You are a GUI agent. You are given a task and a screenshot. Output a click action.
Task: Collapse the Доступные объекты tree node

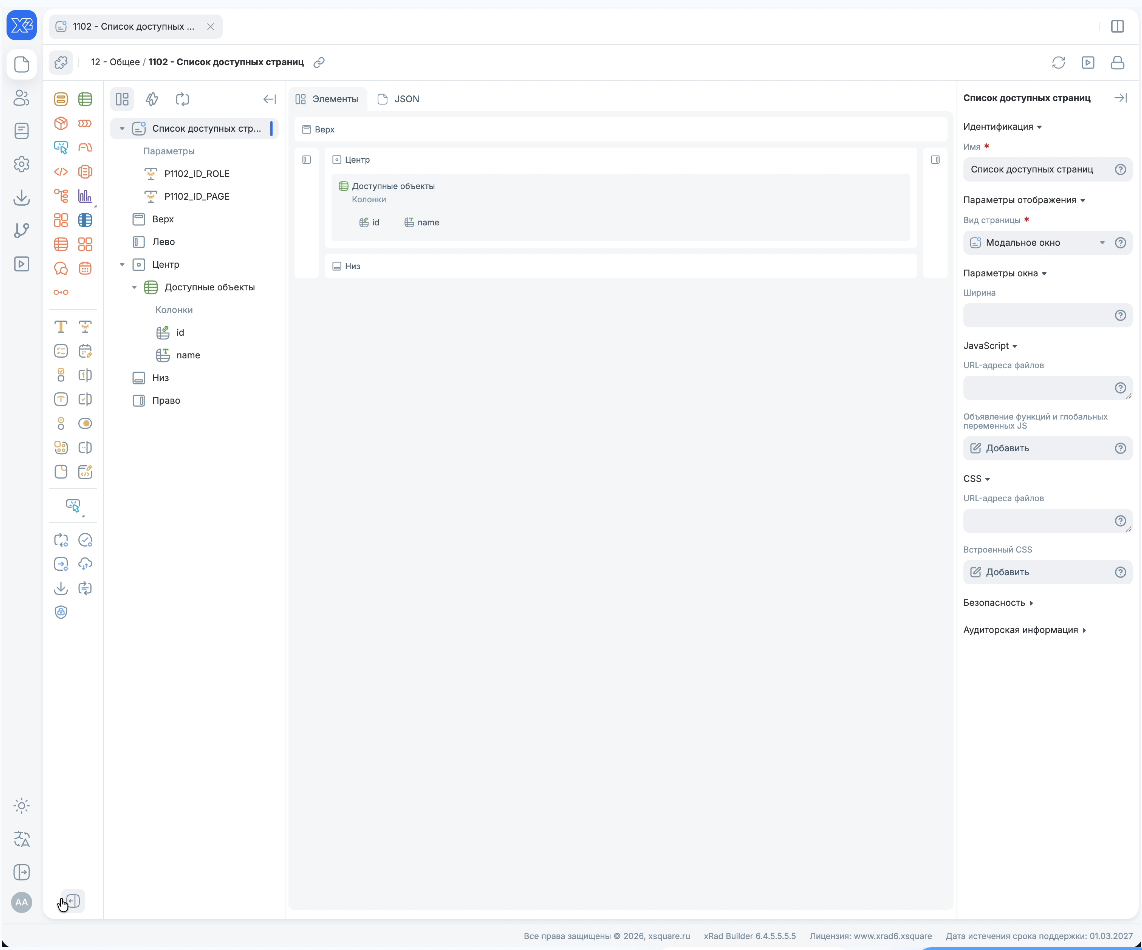click(x=134, y=287)
